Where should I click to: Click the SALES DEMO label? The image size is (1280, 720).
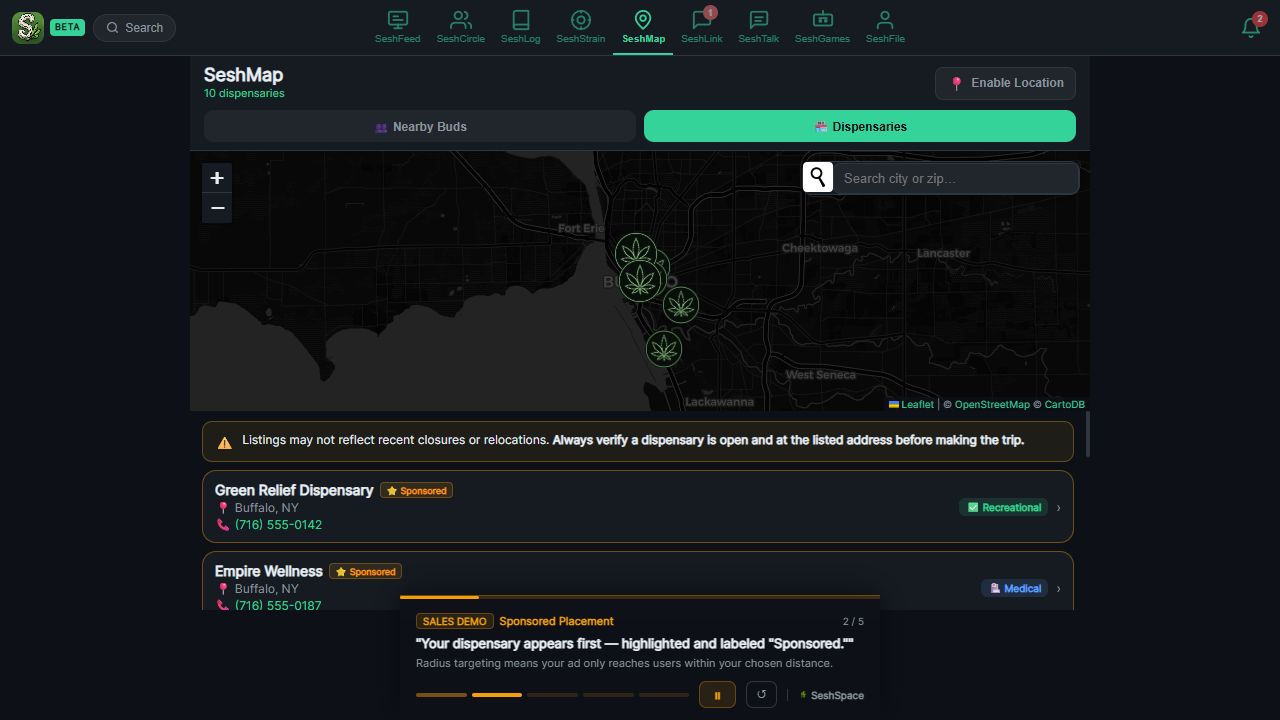455,621
